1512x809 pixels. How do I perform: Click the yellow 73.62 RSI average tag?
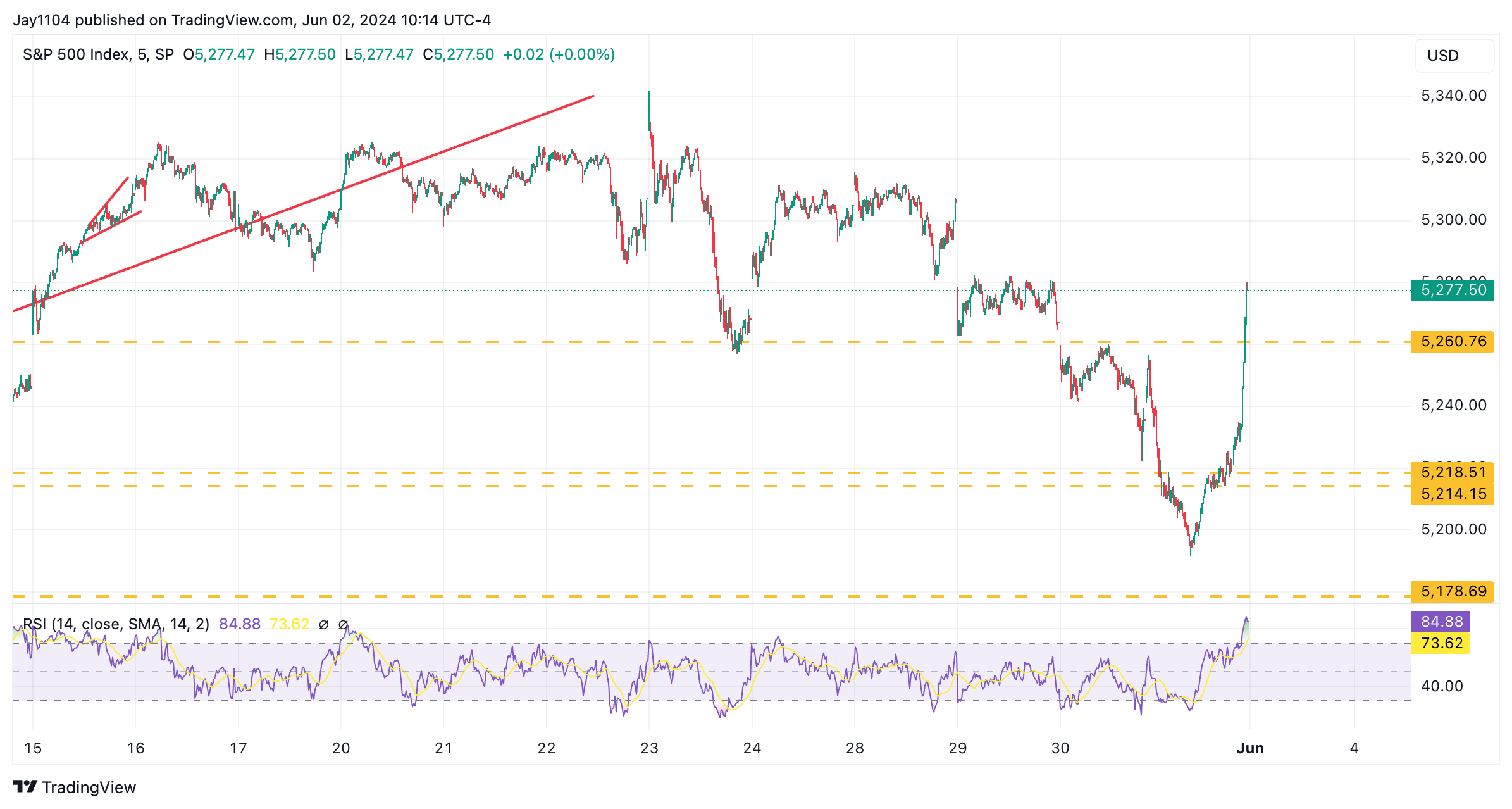click(x=1441, y=644)
